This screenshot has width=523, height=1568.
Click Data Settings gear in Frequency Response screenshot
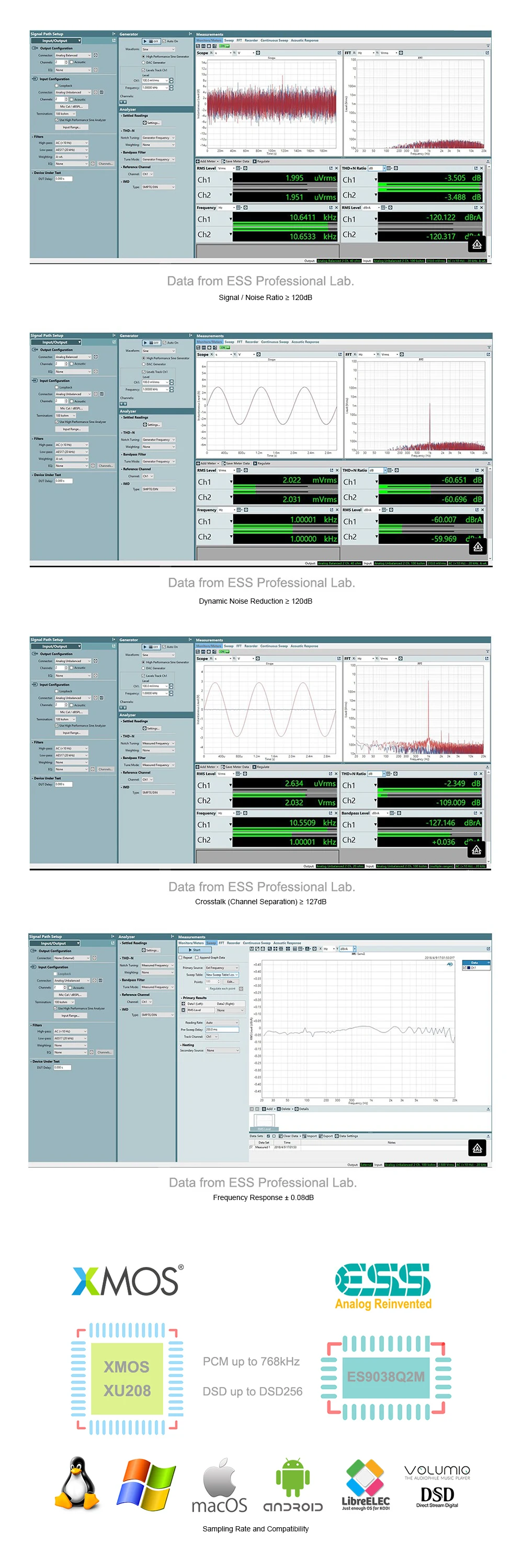pos(346,1136)
